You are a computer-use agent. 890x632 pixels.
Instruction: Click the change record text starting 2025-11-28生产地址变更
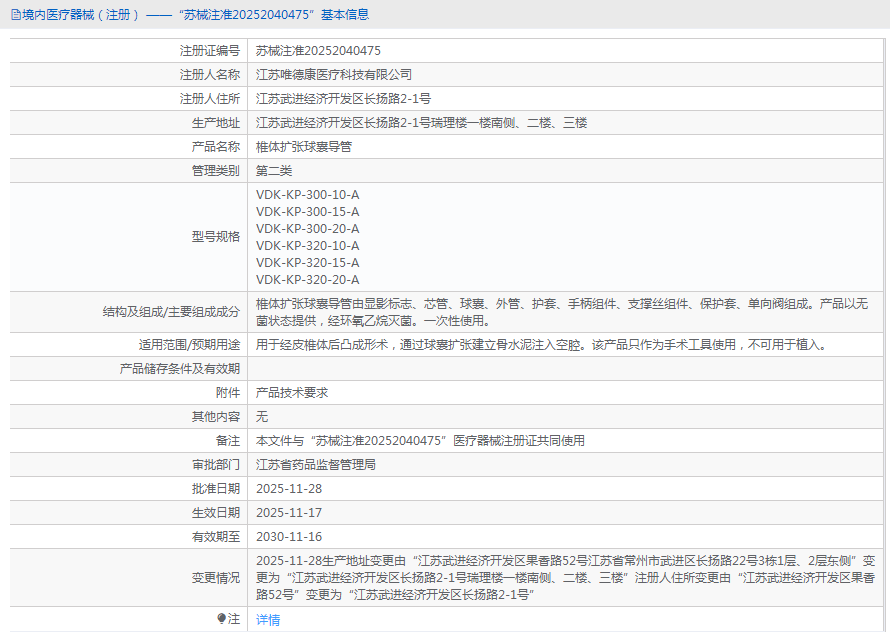coord(565,577)
